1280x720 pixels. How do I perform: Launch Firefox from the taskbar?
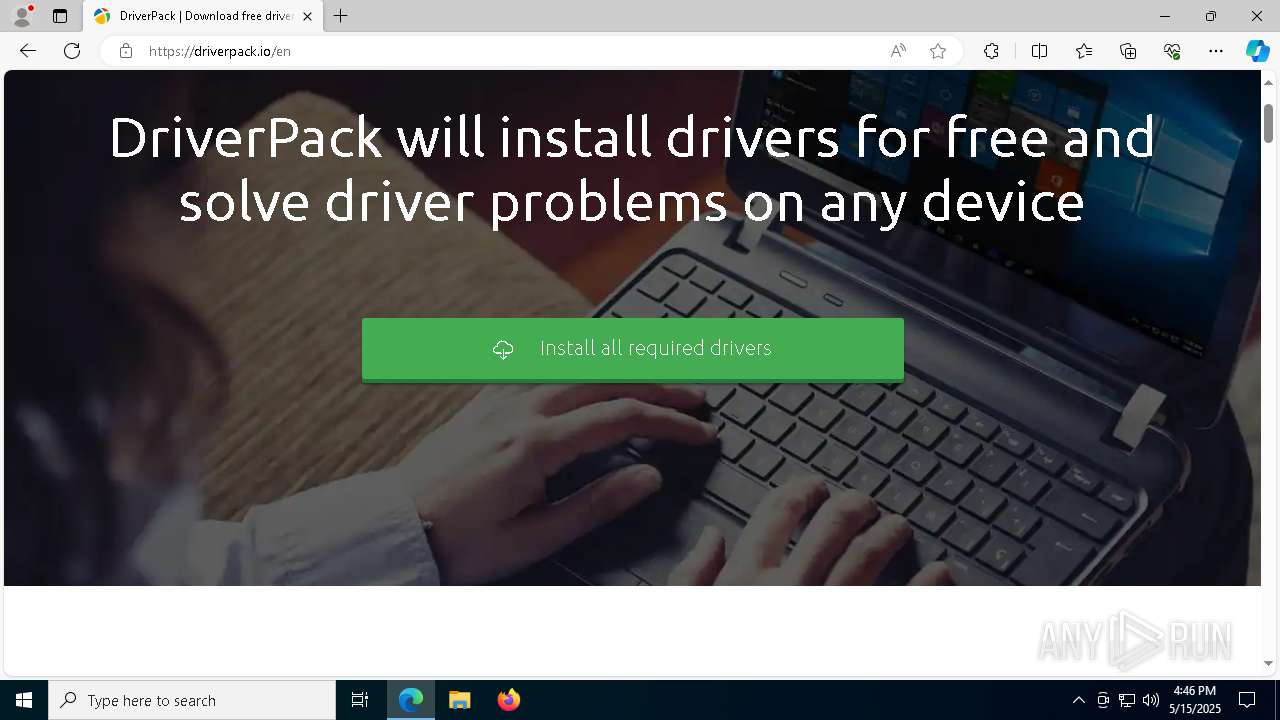[x=509, y=700]
